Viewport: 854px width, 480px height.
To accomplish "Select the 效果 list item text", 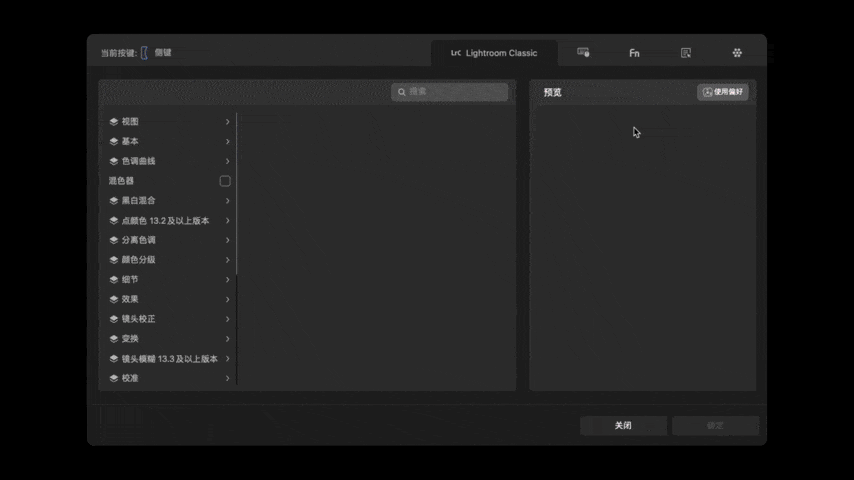I will pos(130,299).
